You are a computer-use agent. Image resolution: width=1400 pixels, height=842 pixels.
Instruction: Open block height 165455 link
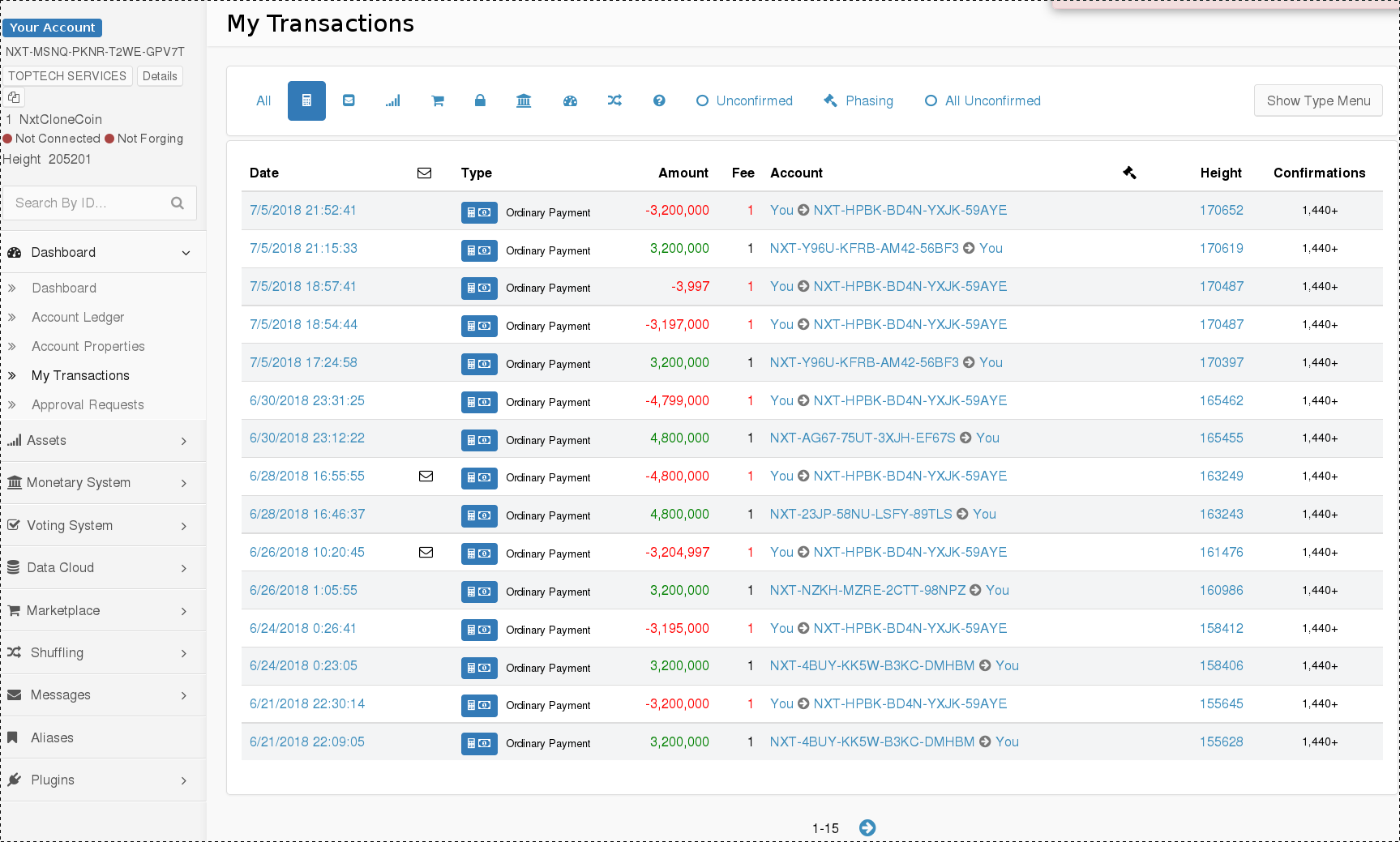pos(1222,438)
